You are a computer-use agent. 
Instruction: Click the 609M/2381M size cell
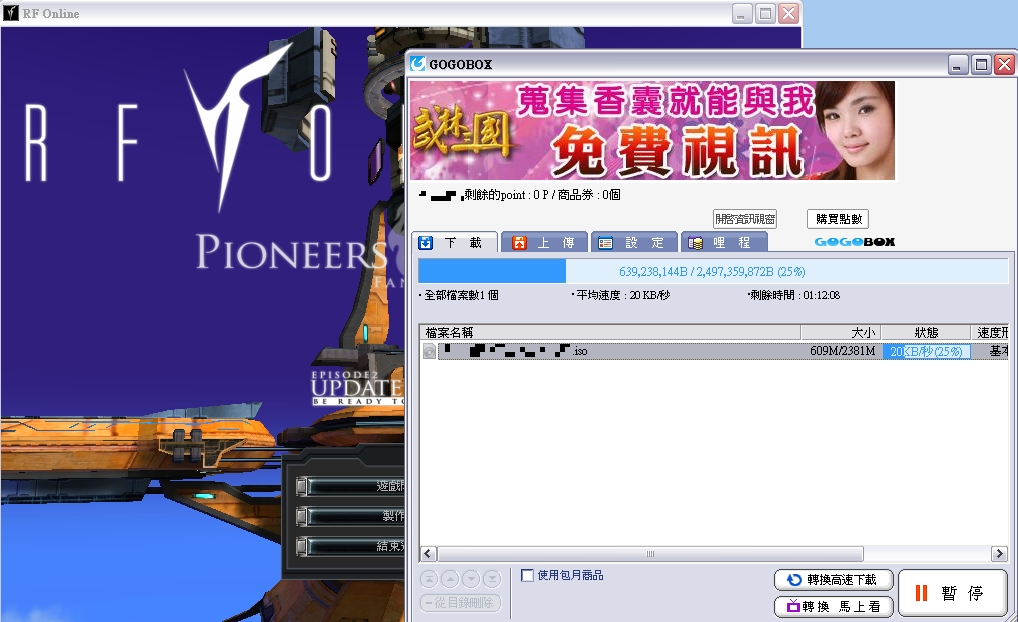click(842, 351)
